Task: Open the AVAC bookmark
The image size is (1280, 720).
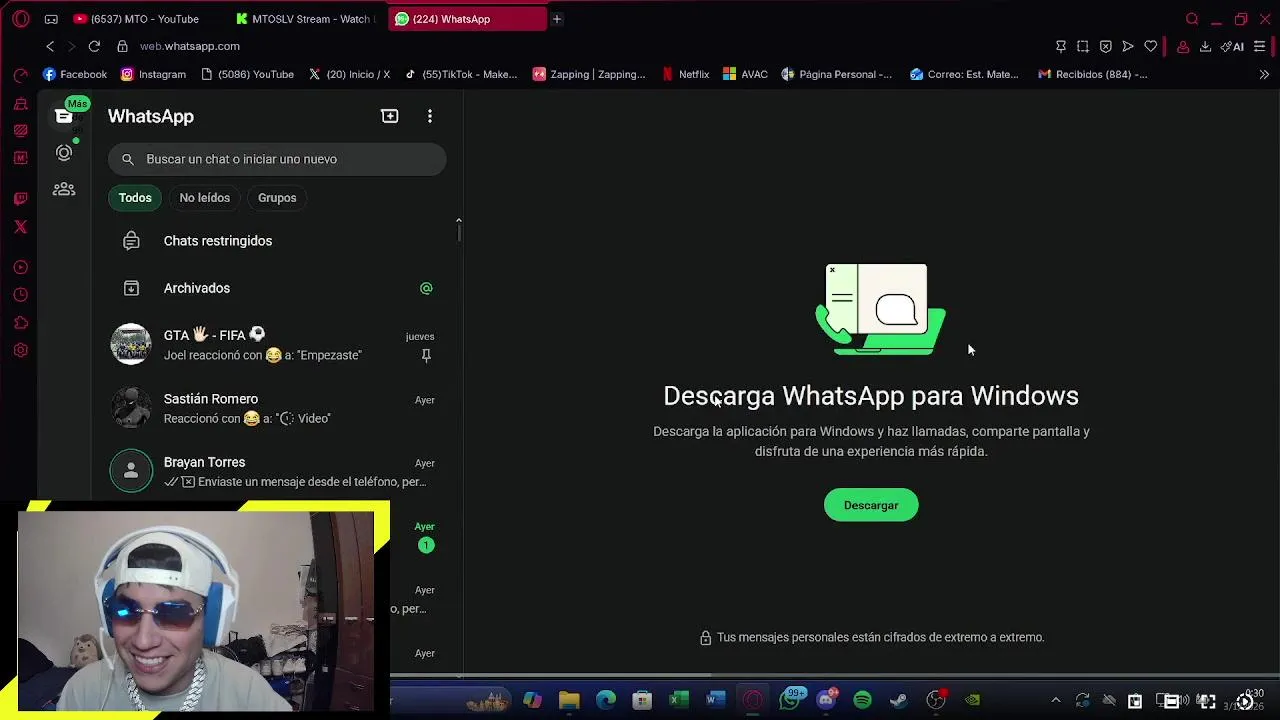Action: point(745,74)
